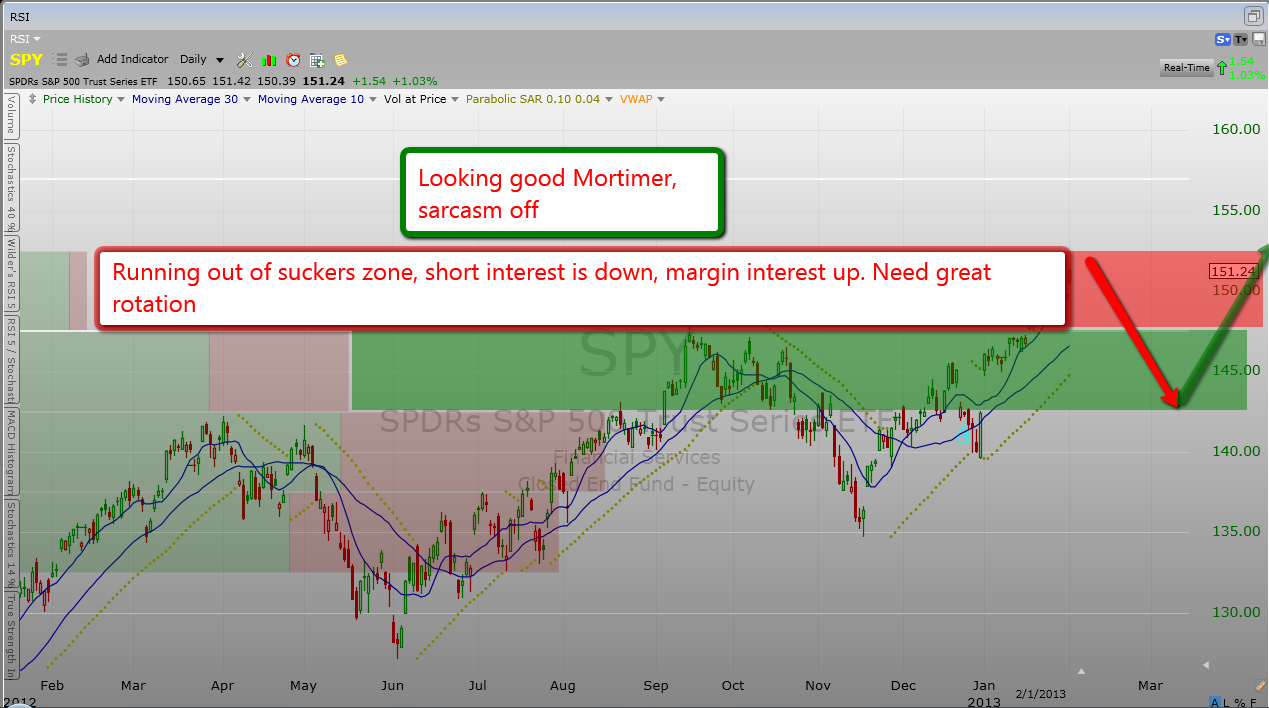Switch to the RSI 5 / Stochastics side tab
The image size is (1269, 708).
(11, 361)
